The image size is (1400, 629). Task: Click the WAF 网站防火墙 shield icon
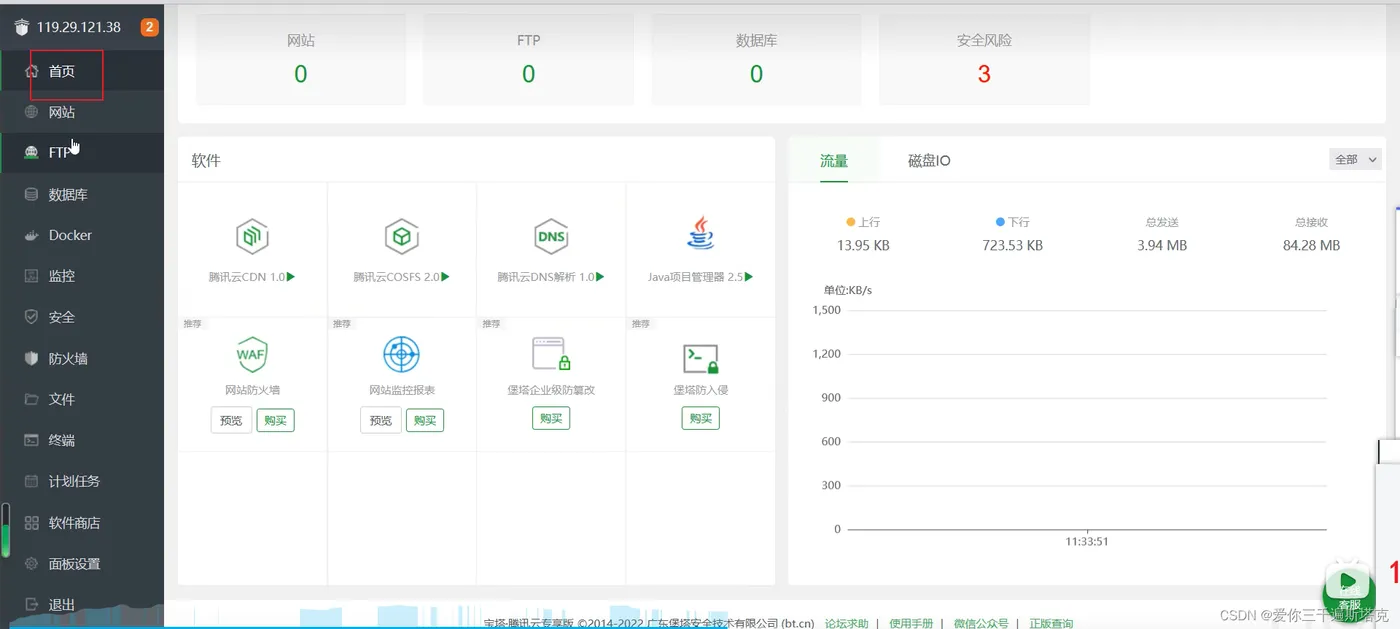(252, 354)
